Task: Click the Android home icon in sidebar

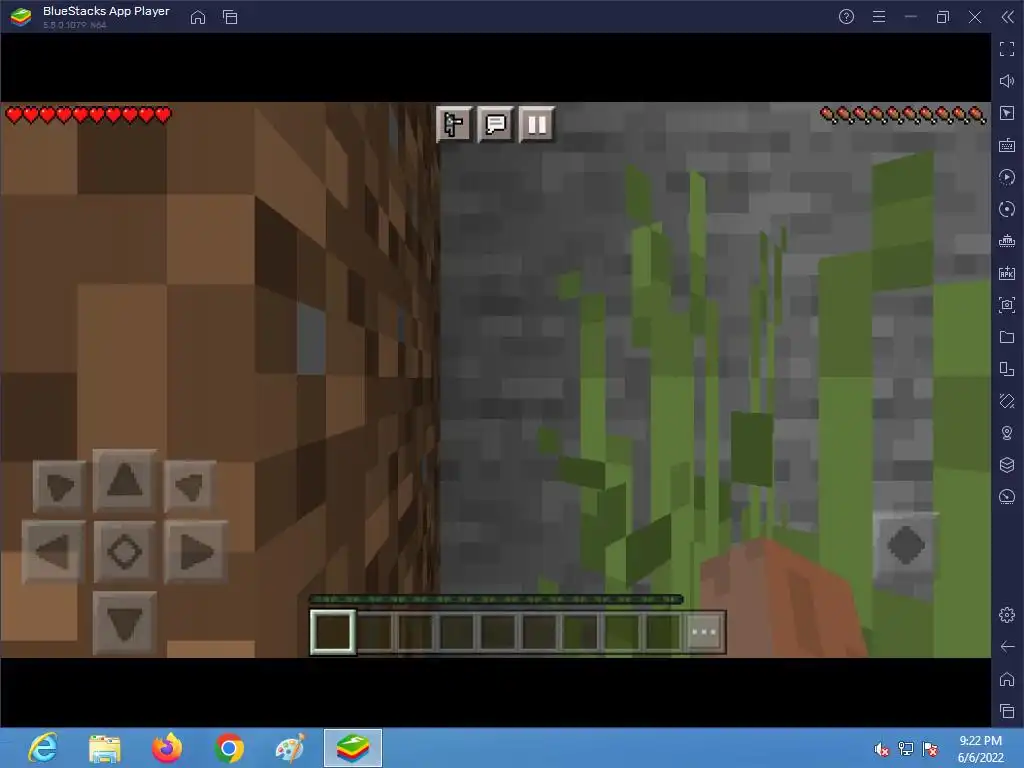Action: (1007, 679)
